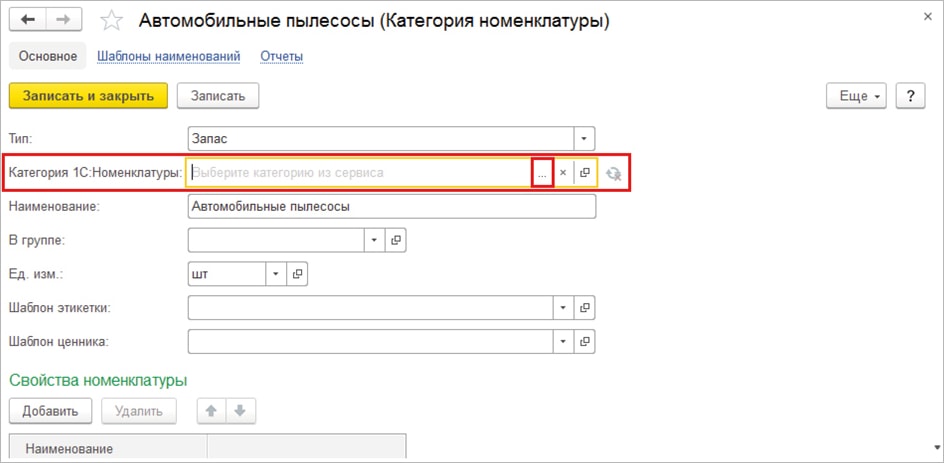Screen dimensions: 944x463
Task: Add form to favorites with star icon
Action: pyautogui.click(x=113, y=21)
